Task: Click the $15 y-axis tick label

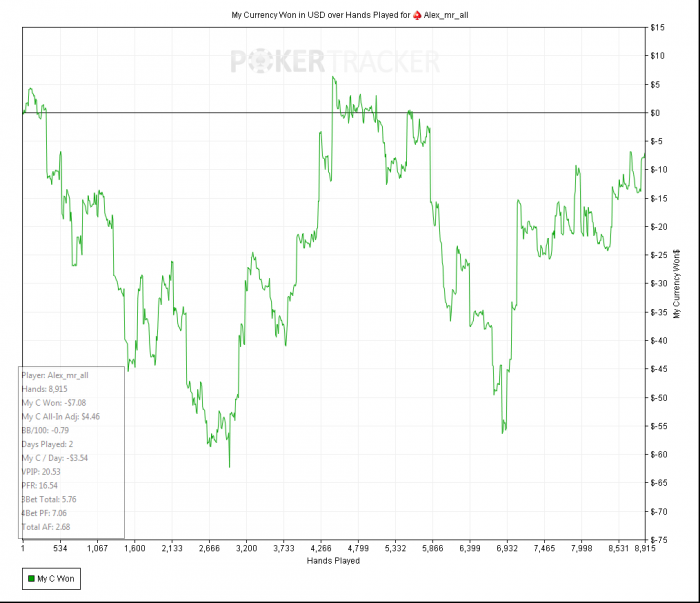Action: (x=658, y=28)
